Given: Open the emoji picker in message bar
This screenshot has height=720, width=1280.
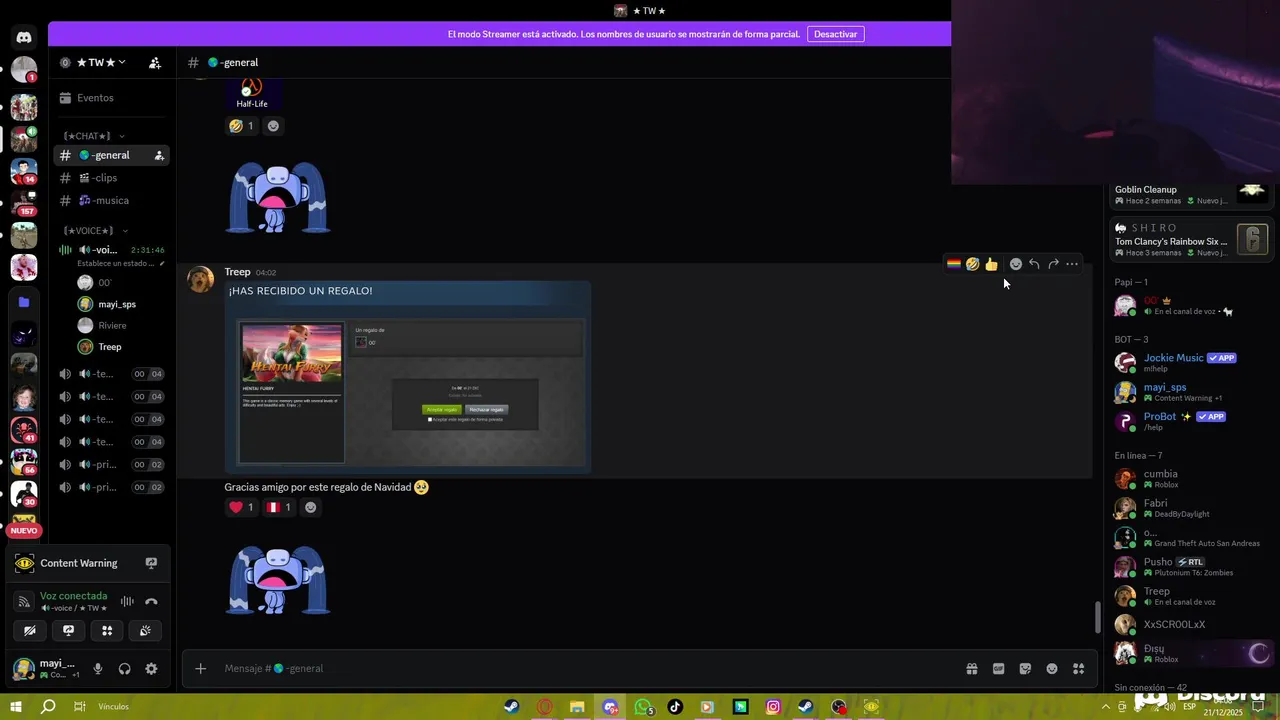Looking at the screenshot, I should tap(1052, 669).
